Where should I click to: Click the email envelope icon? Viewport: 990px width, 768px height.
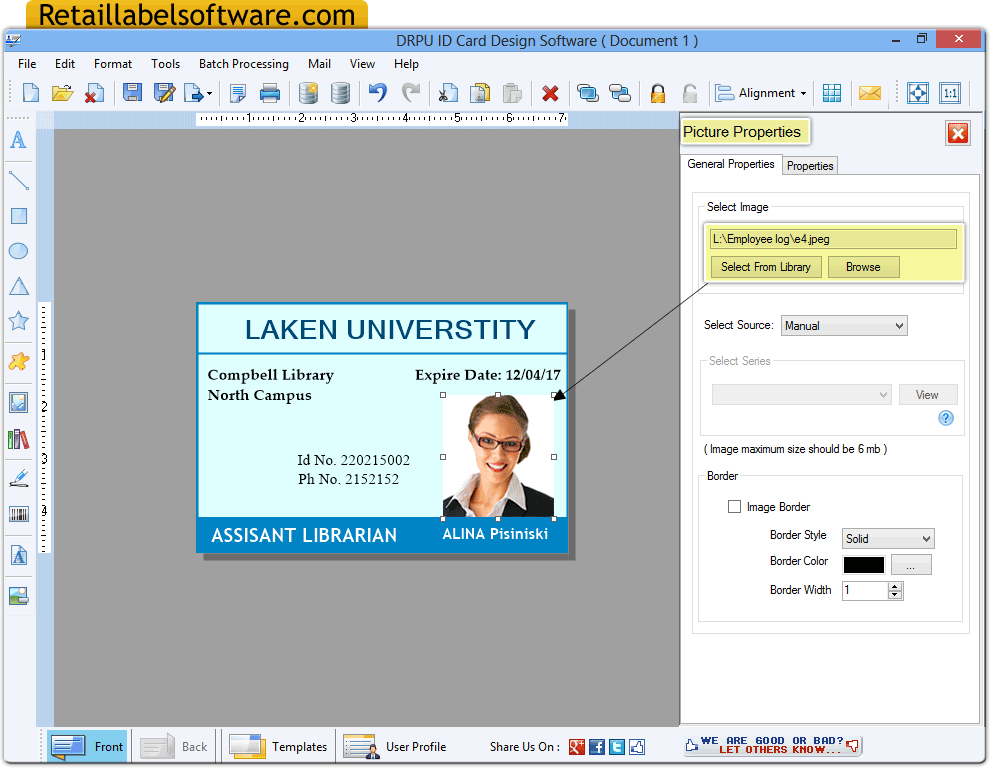tap(869, 93)
